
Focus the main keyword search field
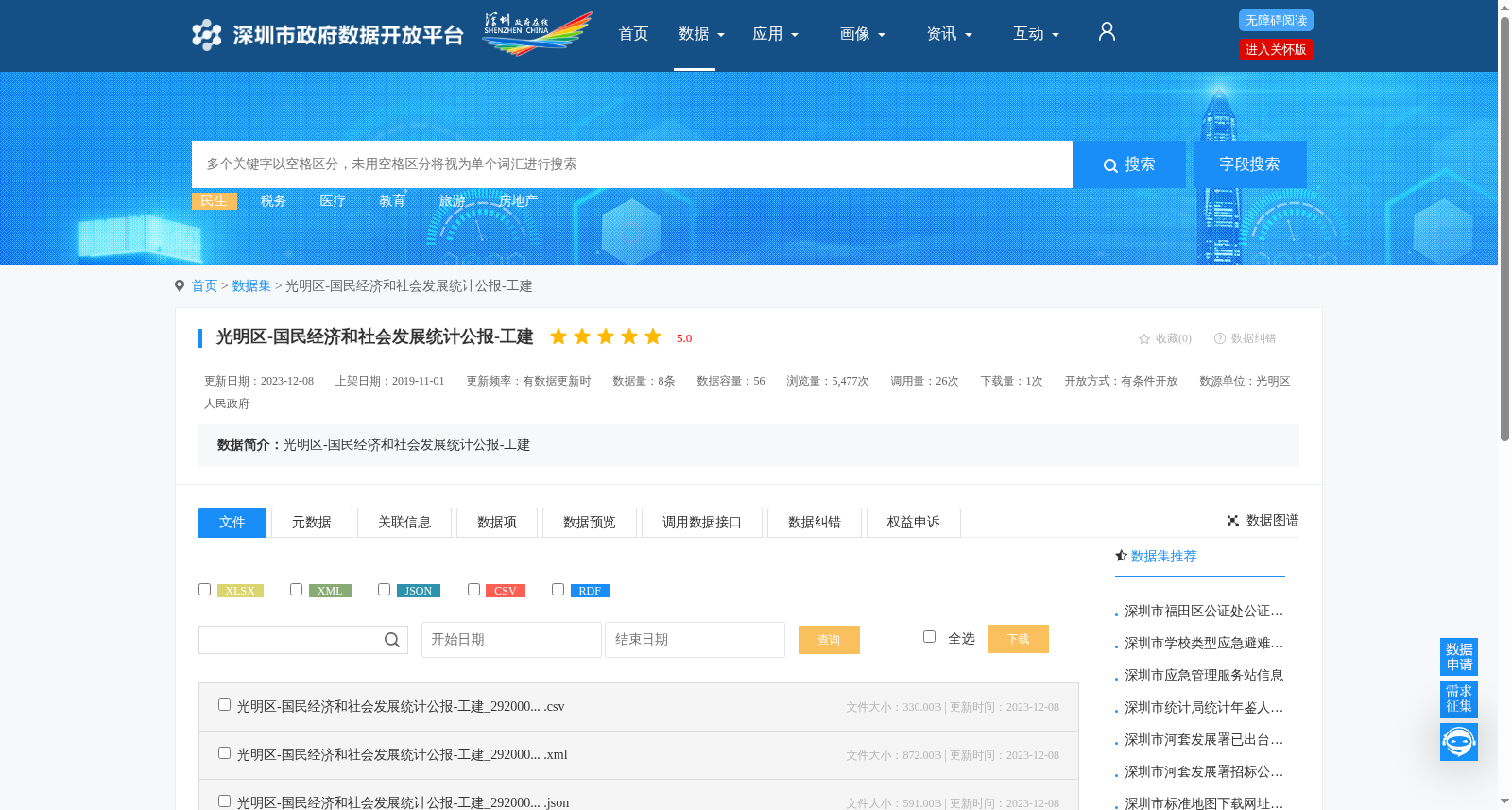click(x=632, y=164)
